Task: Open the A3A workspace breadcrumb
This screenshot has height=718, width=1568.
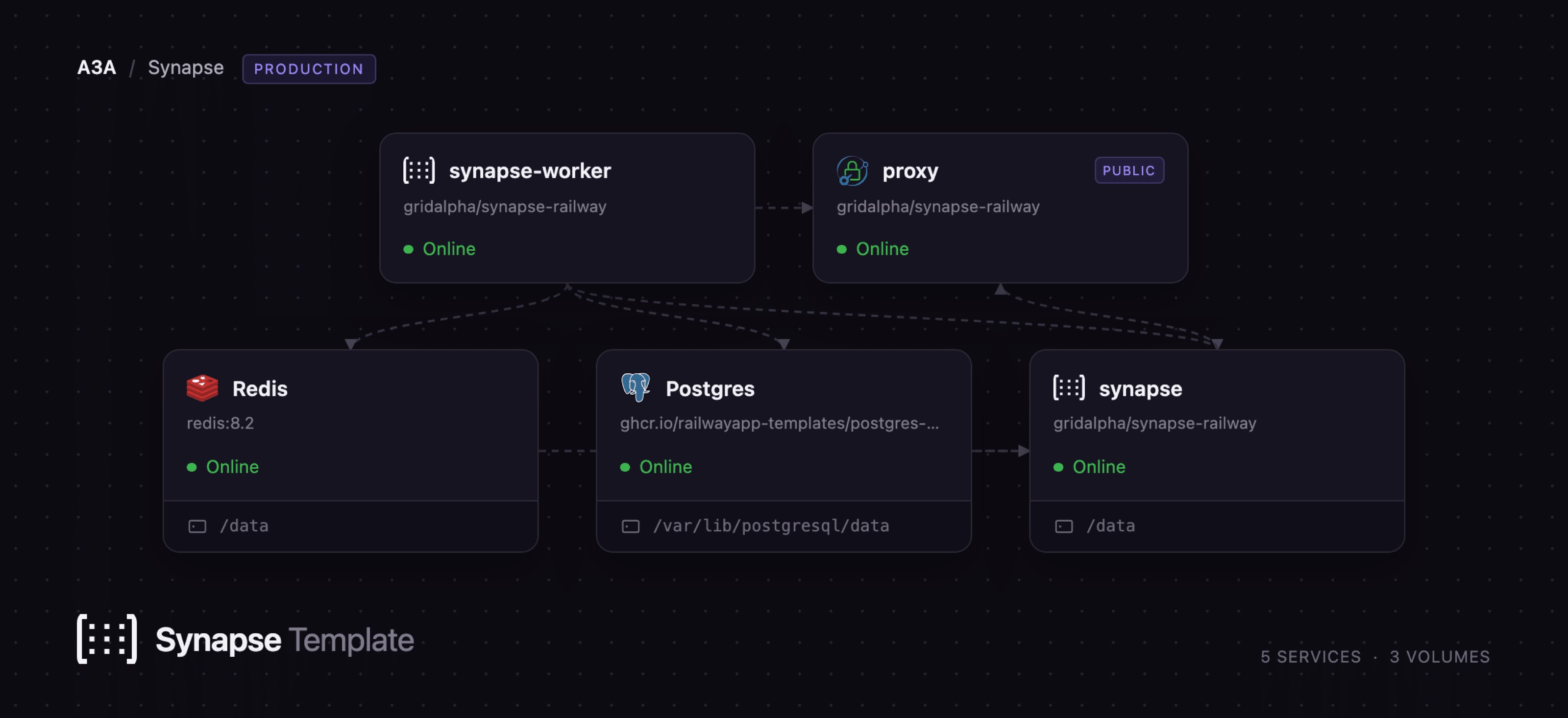Action: coord(96,68)
